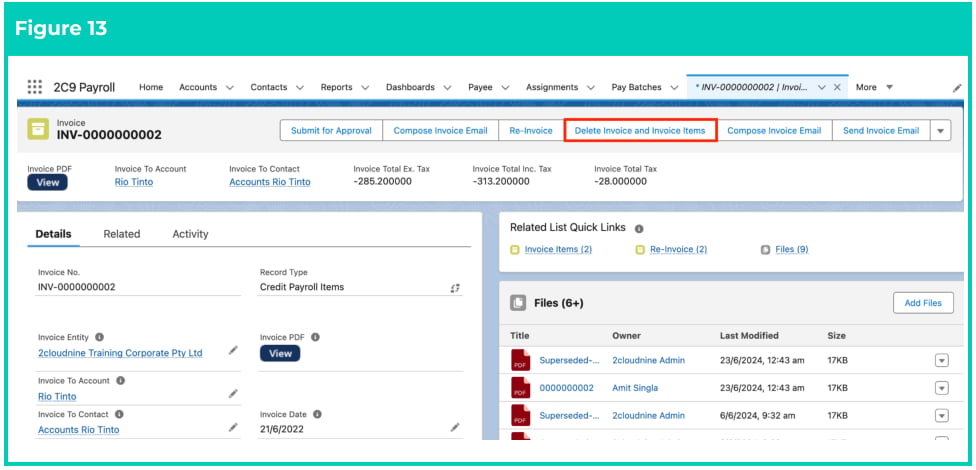Edit Invoice To Contact with pencil icon
976x470 pixels.
pyautogui.click(x=233, y=427)
